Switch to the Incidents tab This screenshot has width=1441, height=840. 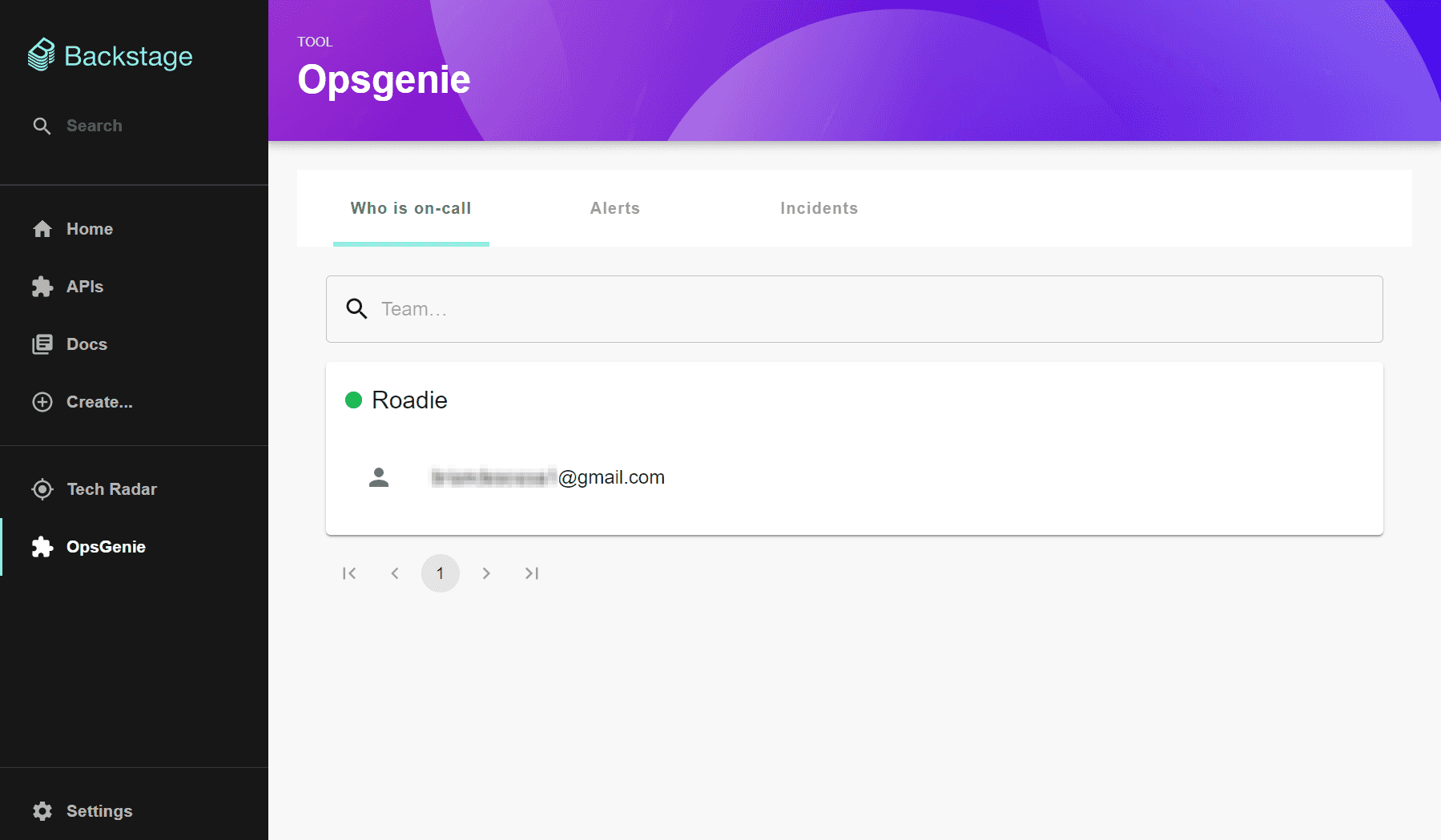point(819,208)
